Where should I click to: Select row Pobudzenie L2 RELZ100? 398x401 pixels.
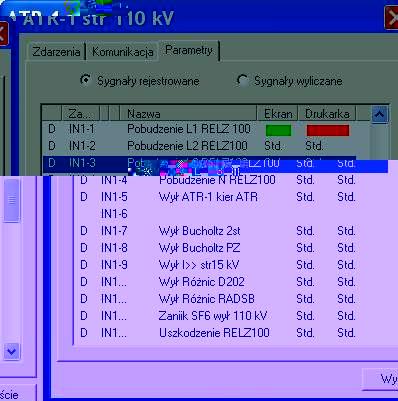199,146
